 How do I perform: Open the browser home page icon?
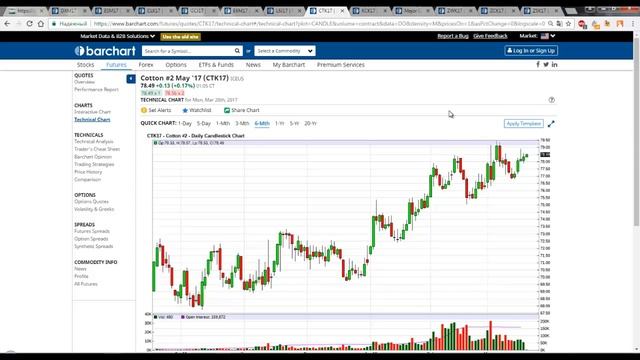pos(41,24)
